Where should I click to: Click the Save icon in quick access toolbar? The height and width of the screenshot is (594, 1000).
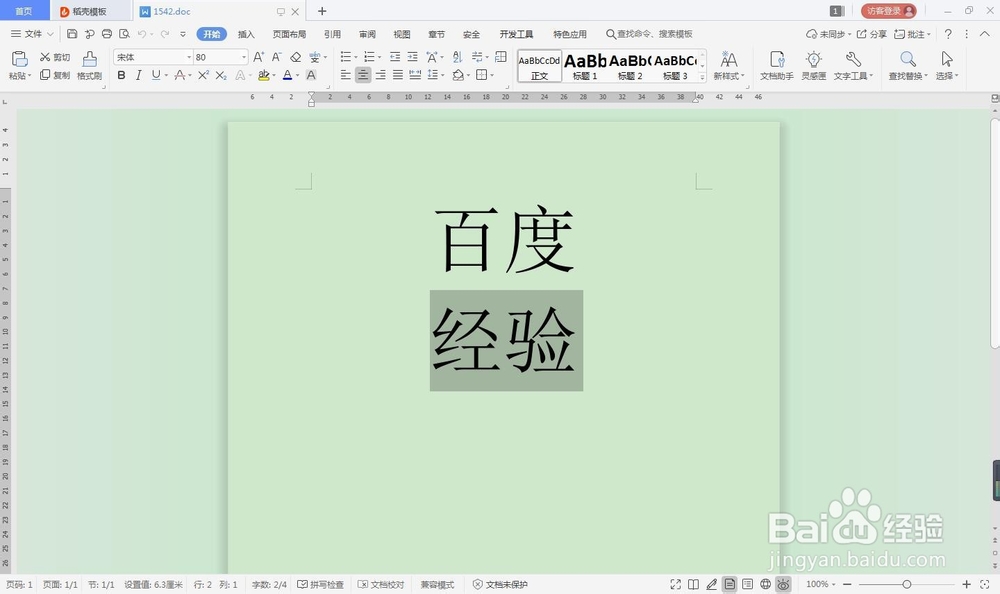point(72,34)
